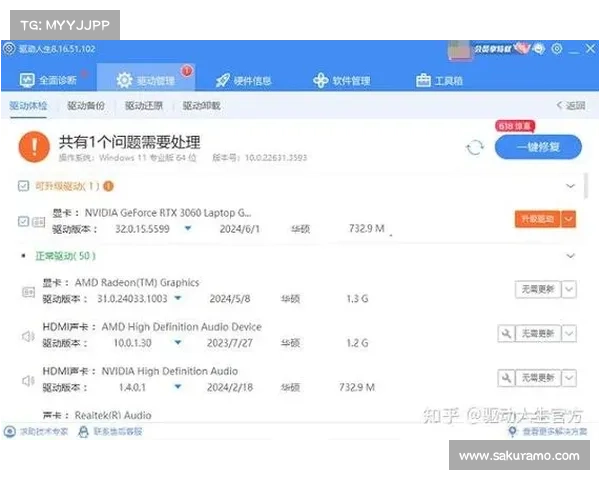600x480 pixels.
Task: Click the NVIDIA GeForce graphics card icon
Action: pos(39,222)
